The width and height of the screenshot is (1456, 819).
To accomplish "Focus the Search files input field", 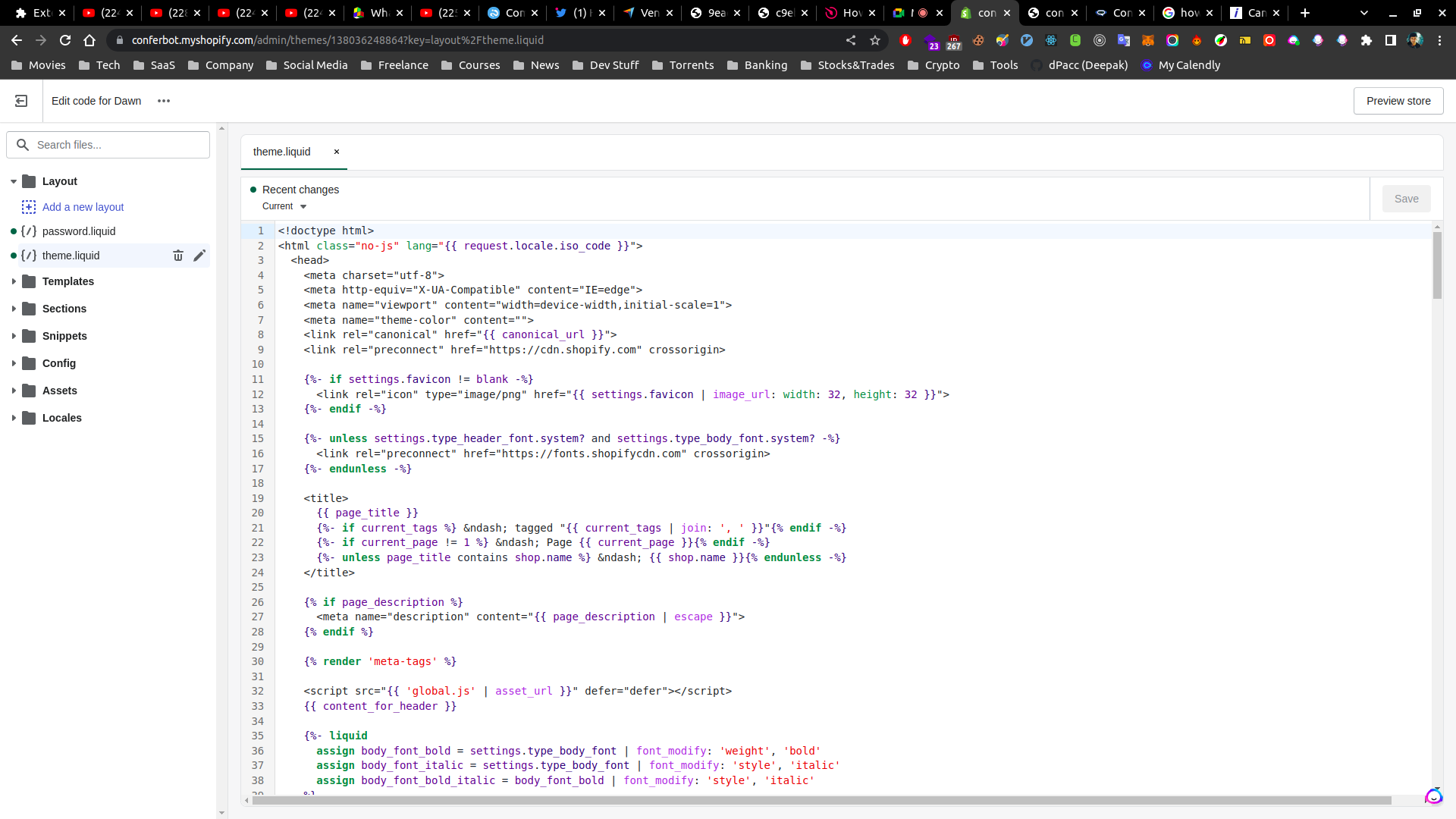I will click(x=118, y=145).
